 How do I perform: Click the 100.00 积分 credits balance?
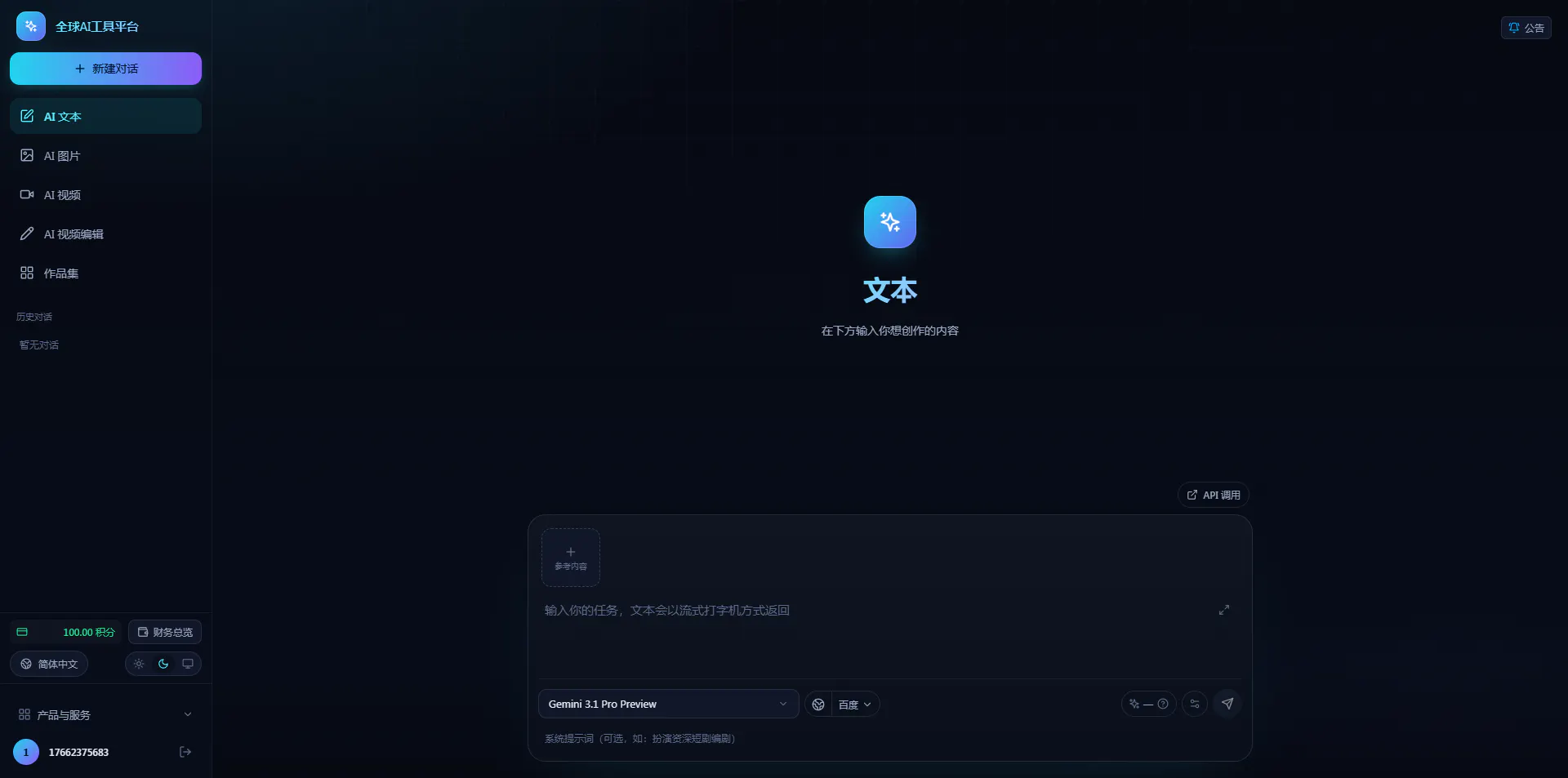[65, 632]
